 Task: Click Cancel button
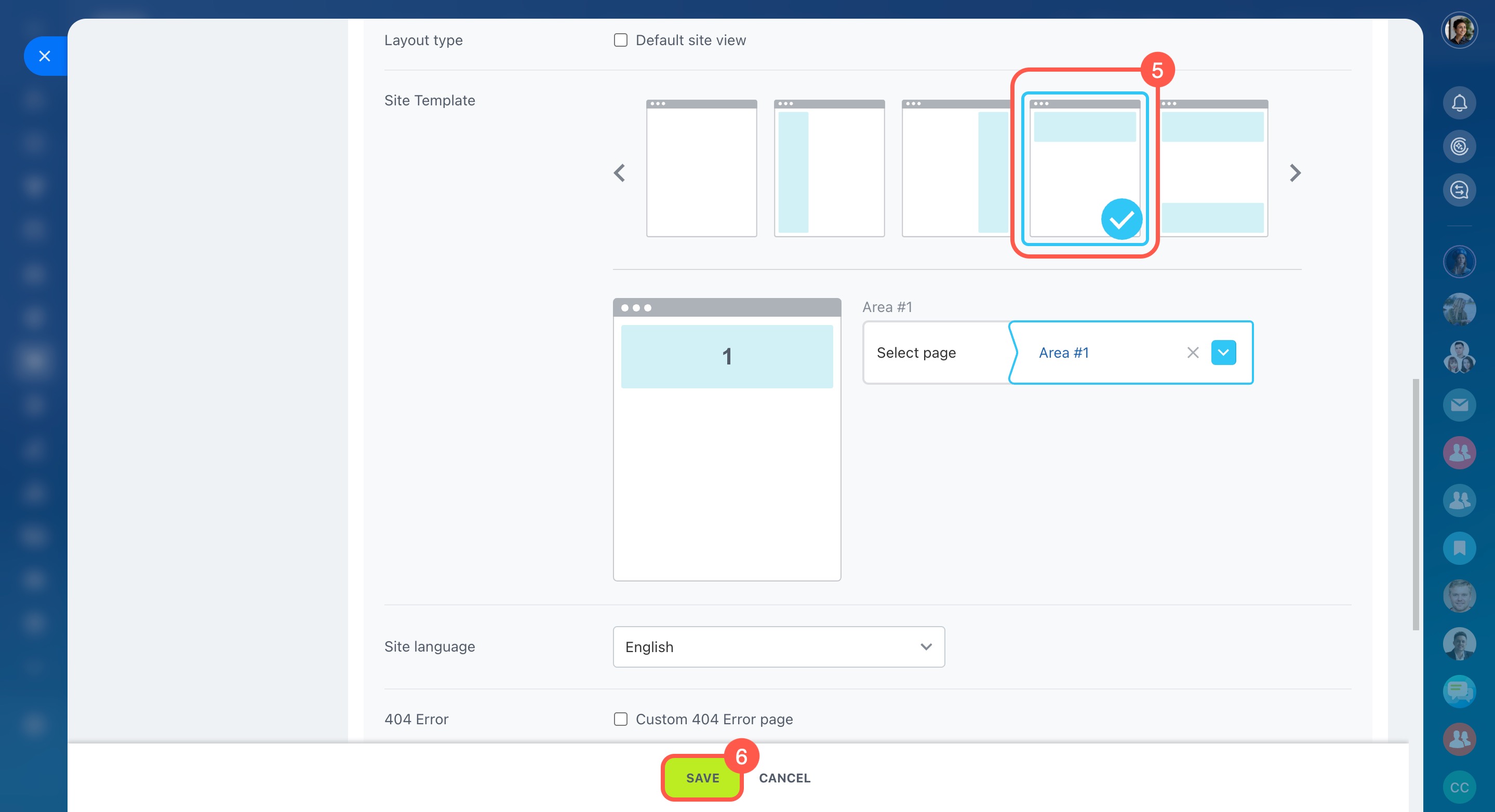click(x=785, y=778)
